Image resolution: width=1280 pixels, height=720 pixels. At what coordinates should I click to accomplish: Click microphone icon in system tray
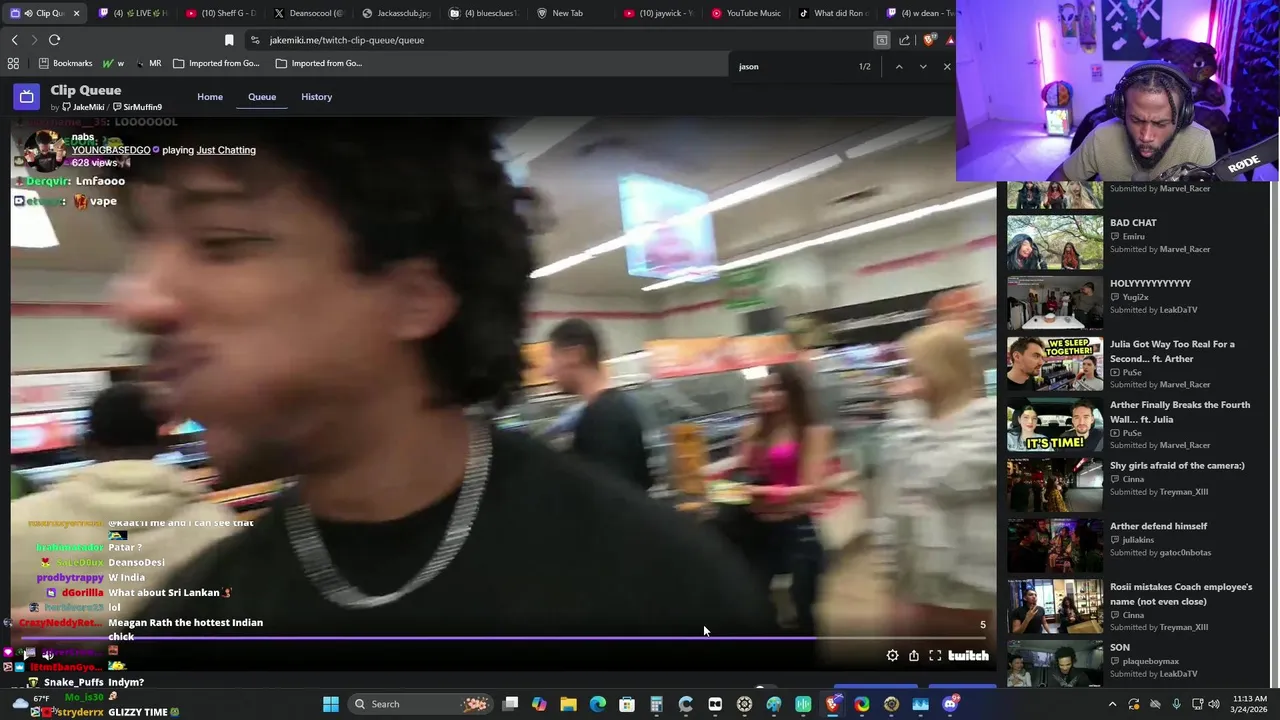pyautogui.click(x=1176, y=704)
